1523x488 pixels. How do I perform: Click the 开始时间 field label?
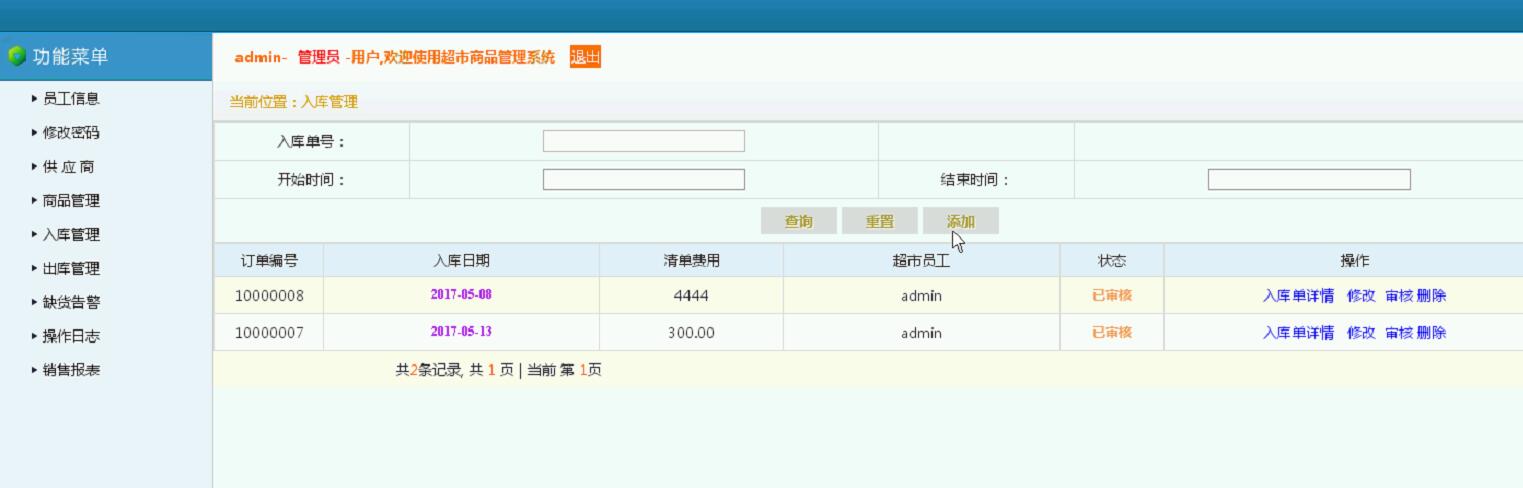point(311,180)
